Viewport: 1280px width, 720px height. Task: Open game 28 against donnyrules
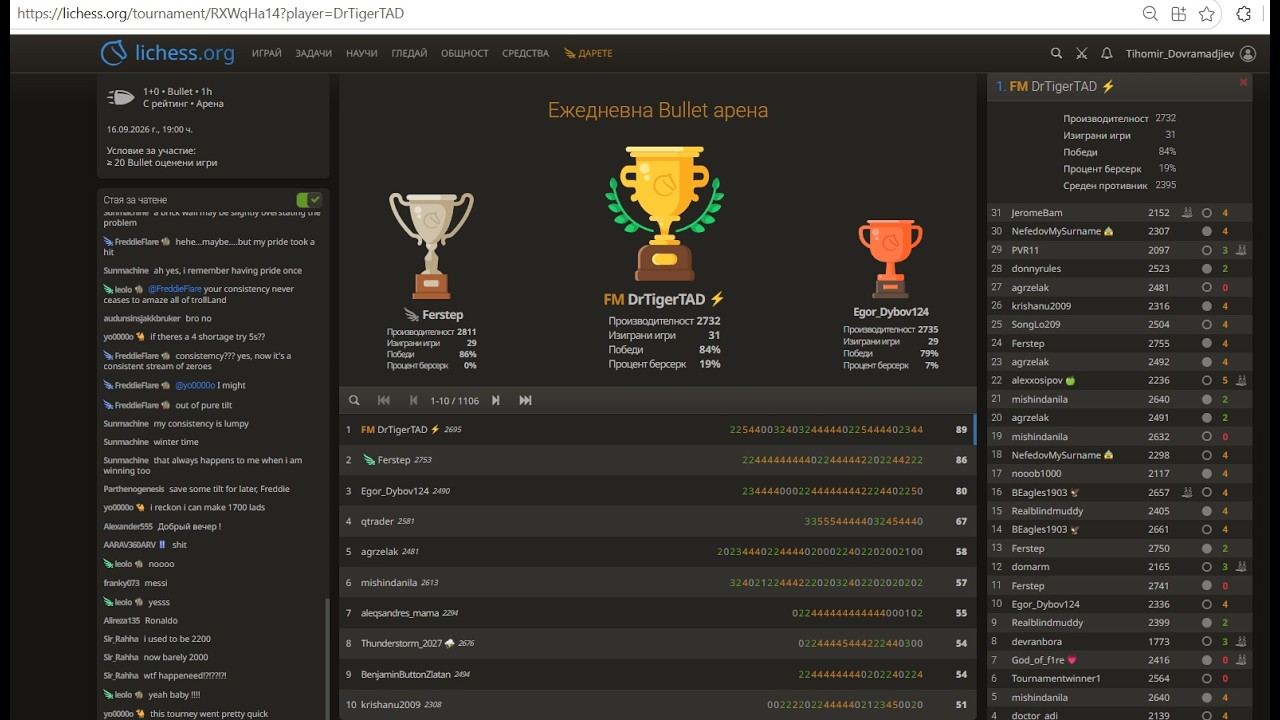pyautogui.click(x=1119, y=269)
